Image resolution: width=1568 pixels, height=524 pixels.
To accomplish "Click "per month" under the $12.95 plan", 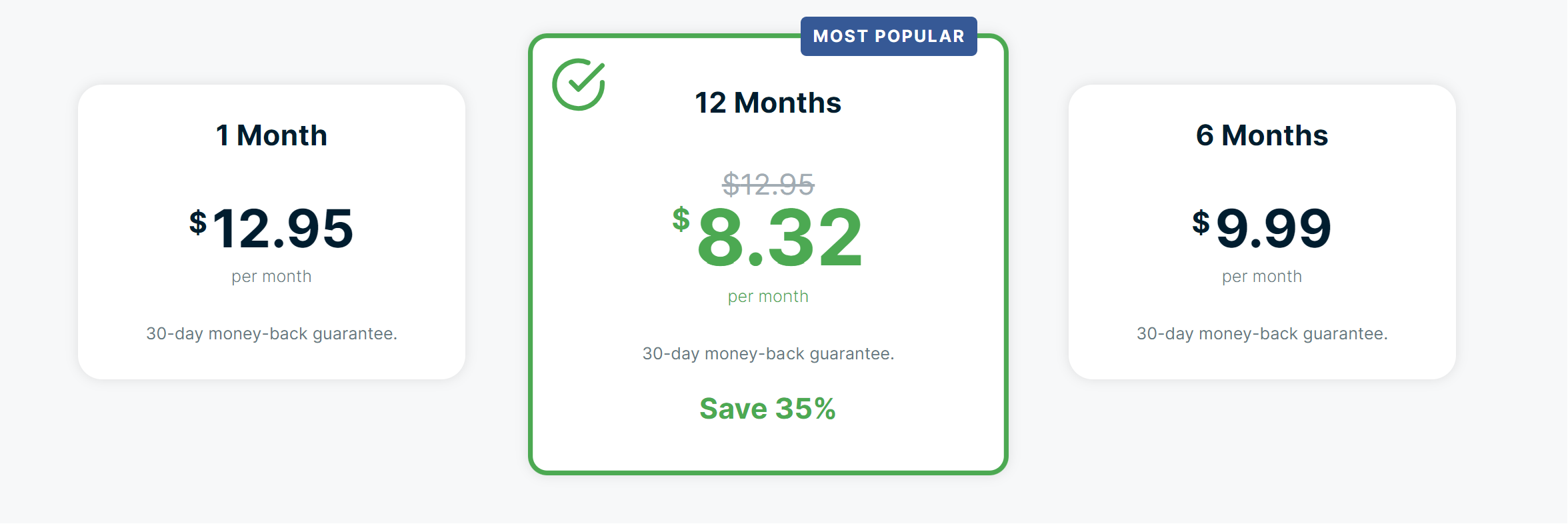I will pos(271,277).
